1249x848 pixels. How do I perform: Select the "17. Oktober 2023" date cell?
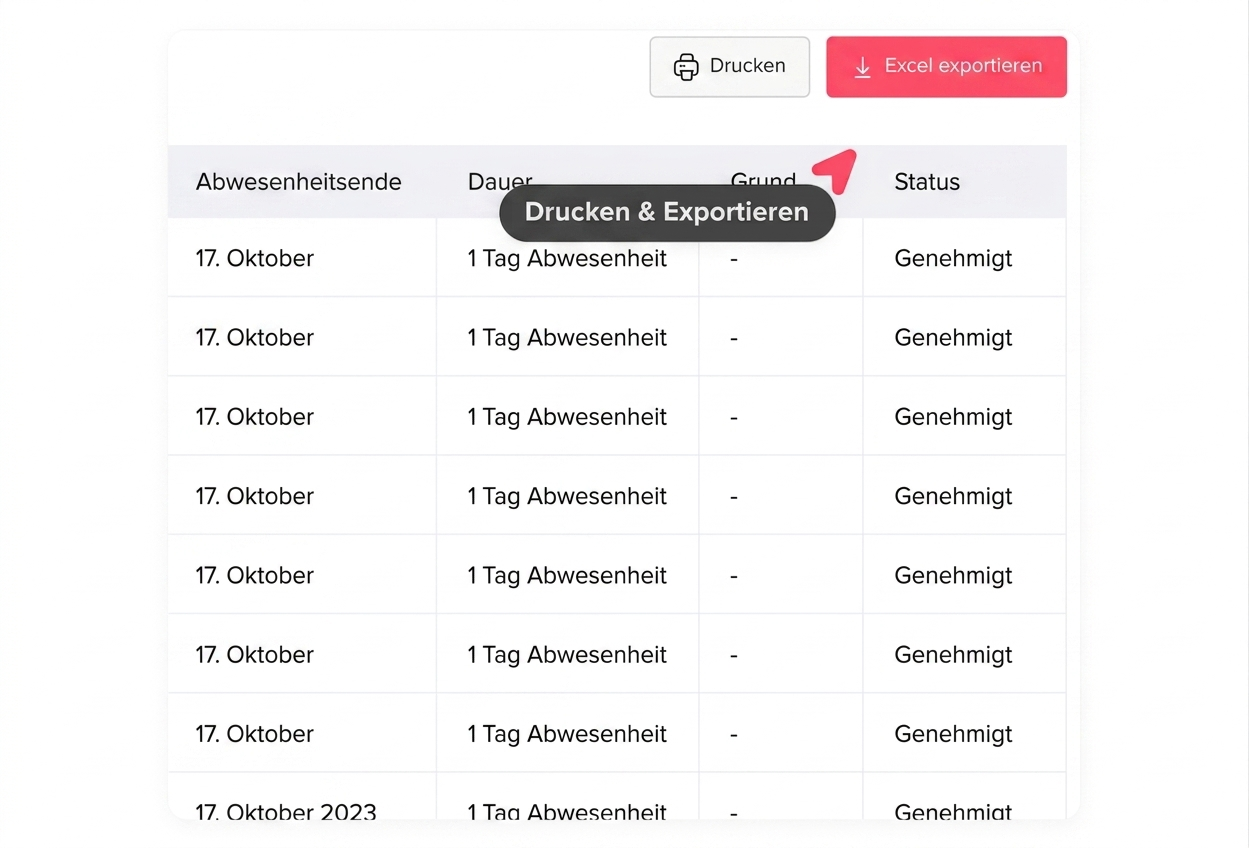[286, 811]
